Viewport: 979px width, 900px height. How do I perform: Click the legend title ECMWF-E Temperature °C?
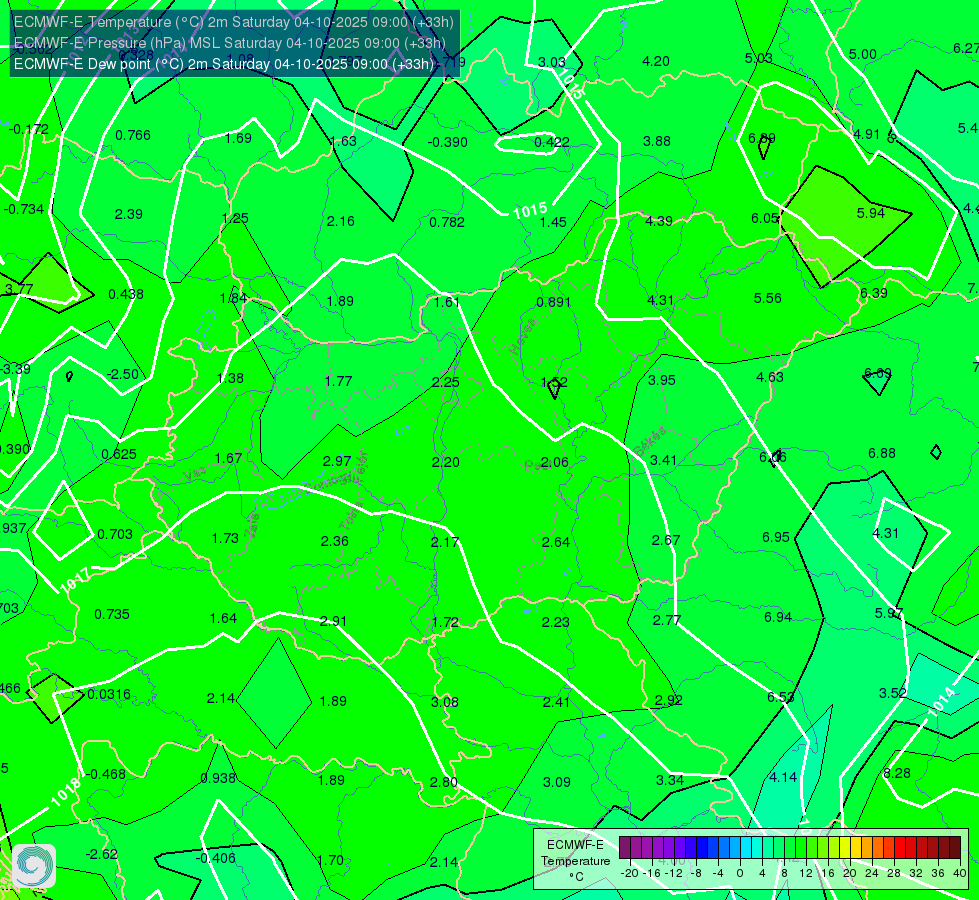(575, 861)
